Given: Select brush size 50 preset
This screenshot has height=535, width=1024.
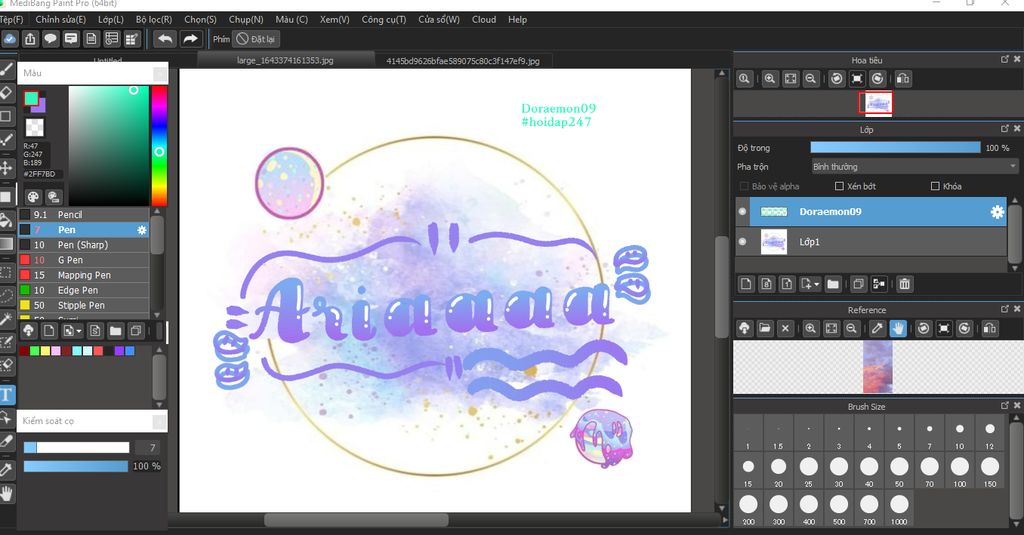Looking at the screenshot, I should (899, 472).
